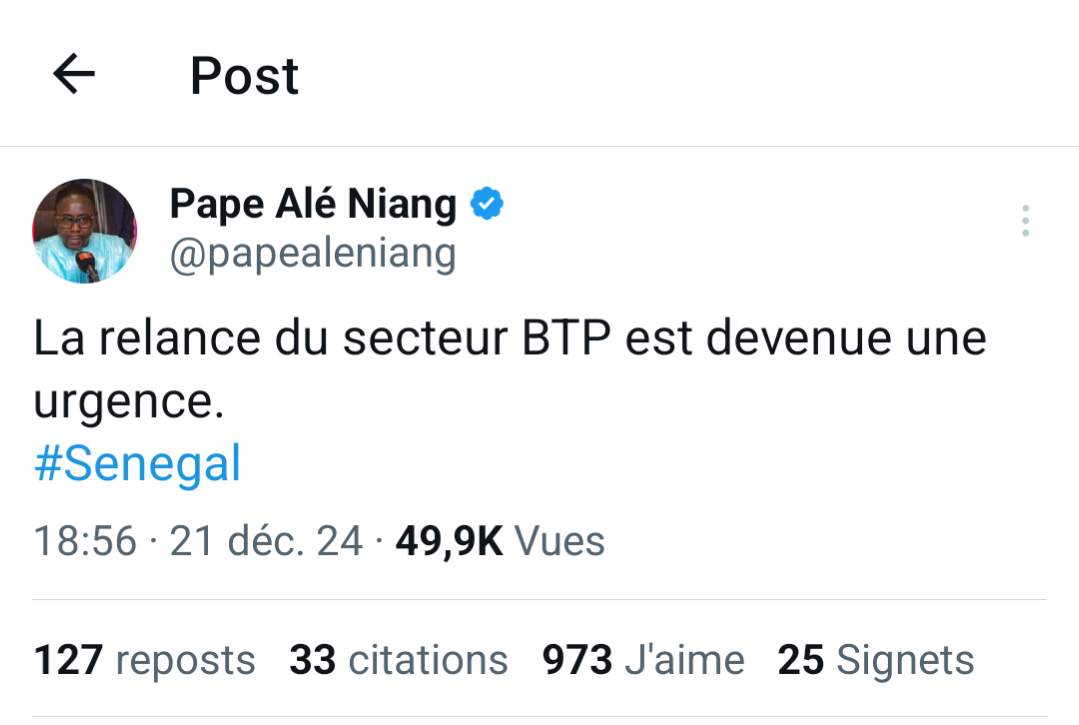Click Pape Alé Niang's profile picture
This screenshot has width=1079, height=725.
tap(84, 230)
